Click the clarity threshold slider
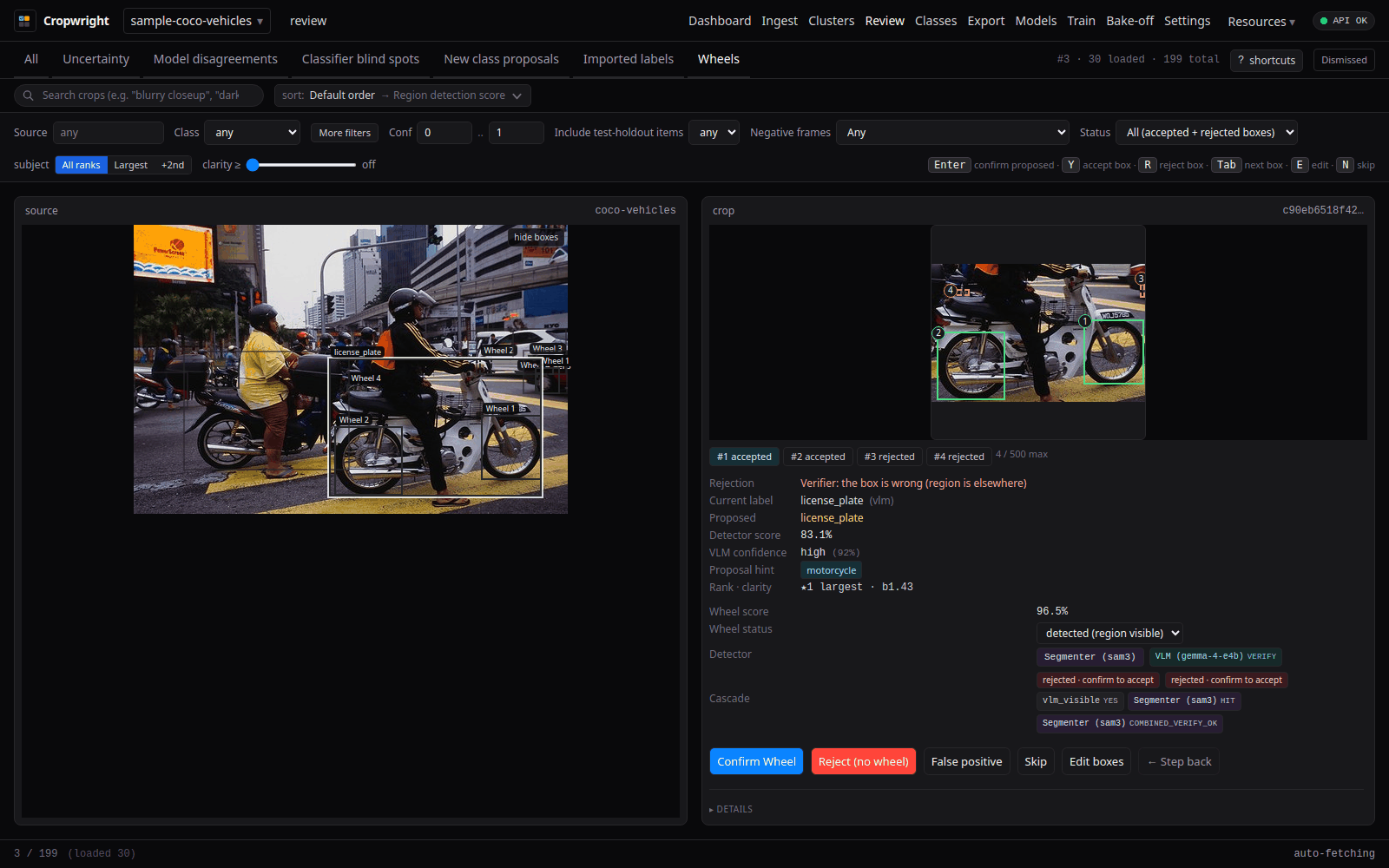This screenshot has width=1389, height=868. (301, 165)
